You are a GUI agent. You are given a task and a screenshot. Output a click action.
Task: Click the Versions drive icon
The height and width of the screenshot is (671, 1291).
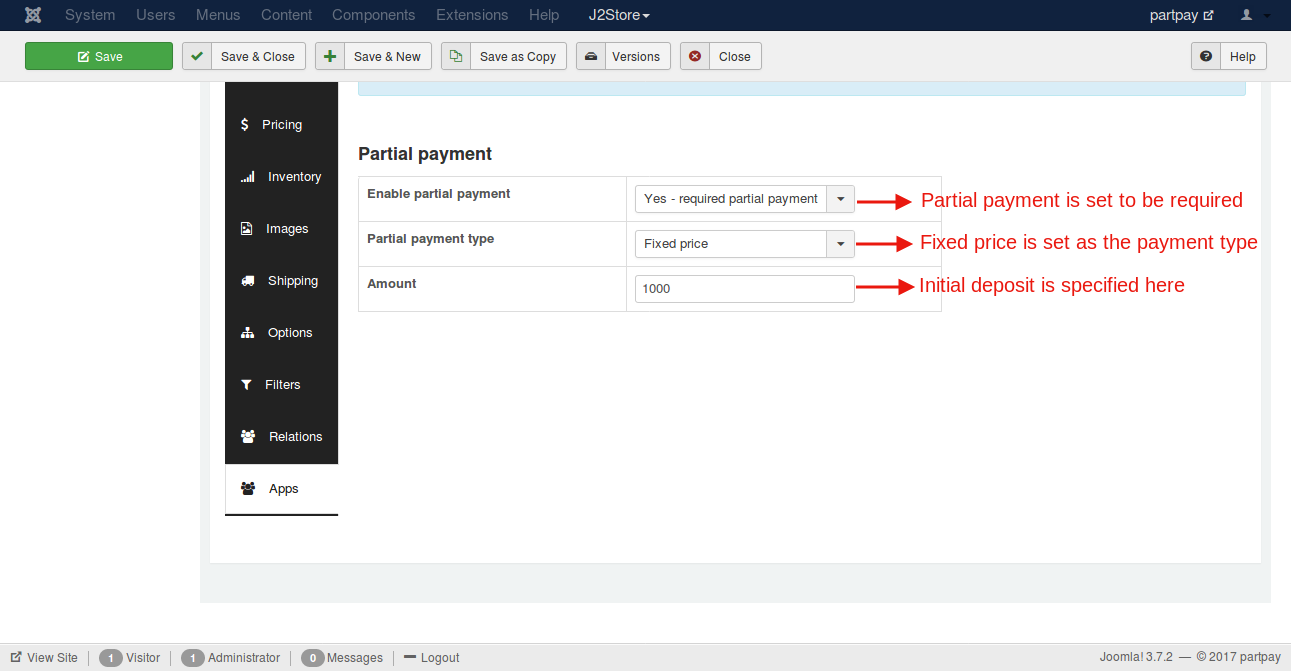pos(591,56)
